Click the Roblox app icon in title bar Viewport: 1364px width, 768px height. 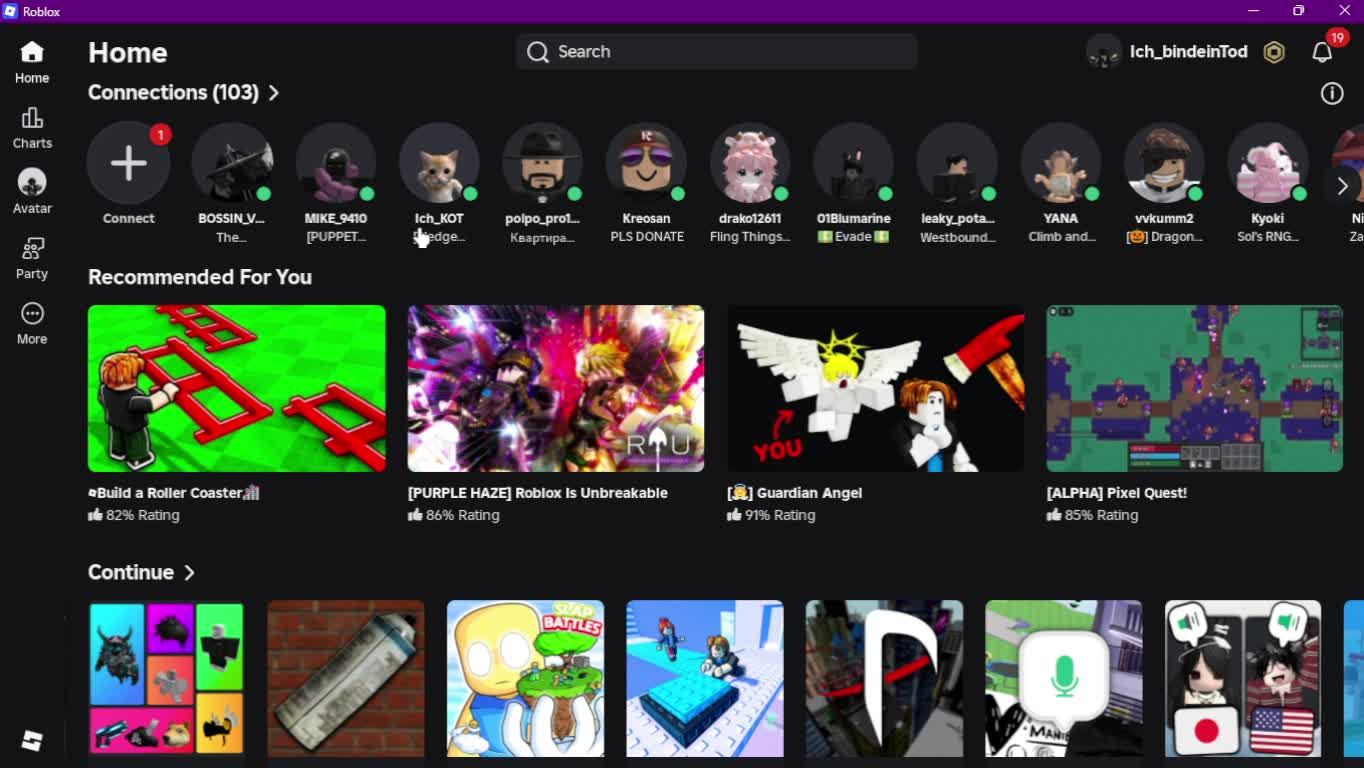(x=10, y=11)
